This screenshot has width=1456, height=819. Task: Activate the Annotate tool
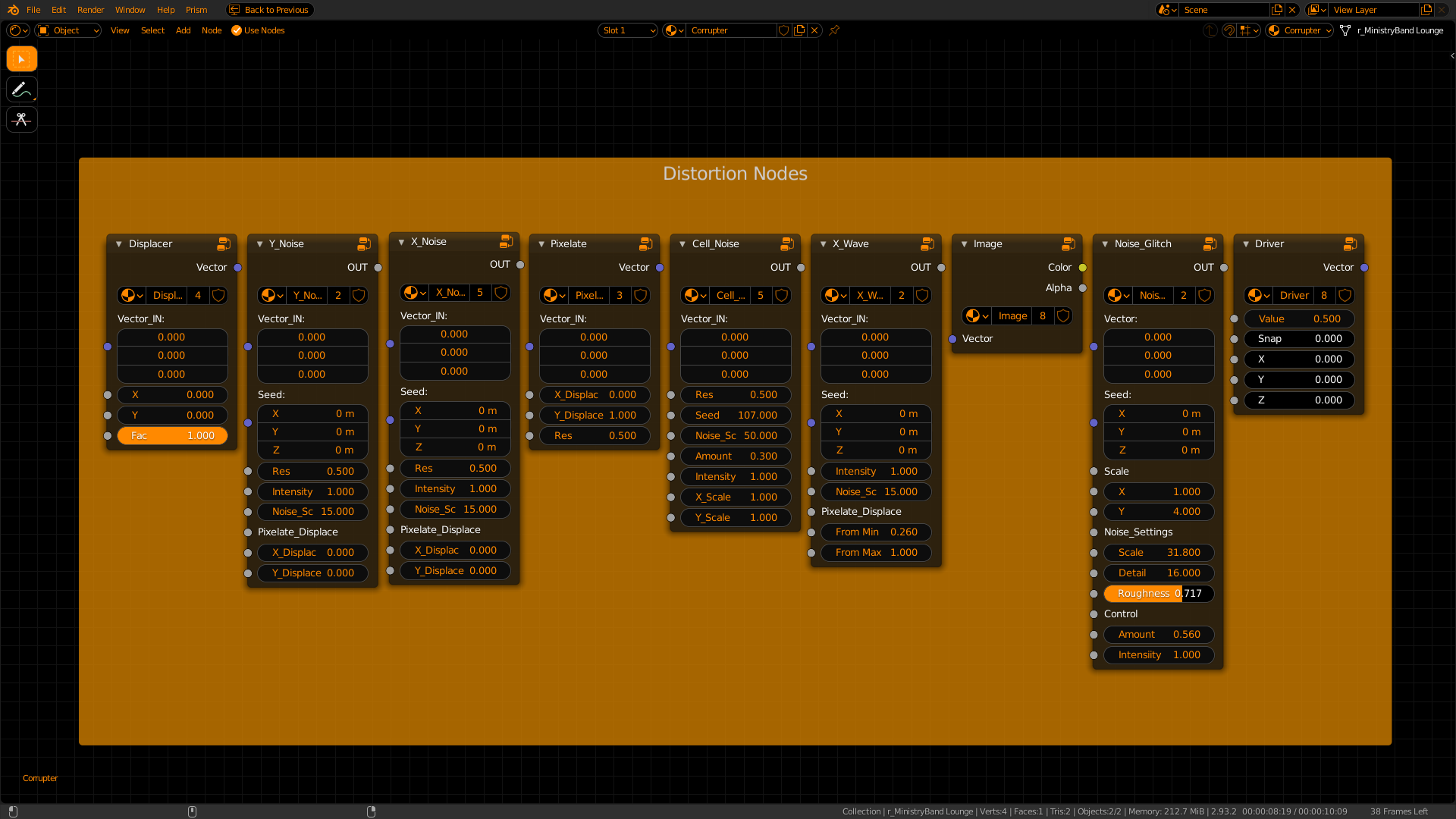pyautogui.click(x=22, y=89)
